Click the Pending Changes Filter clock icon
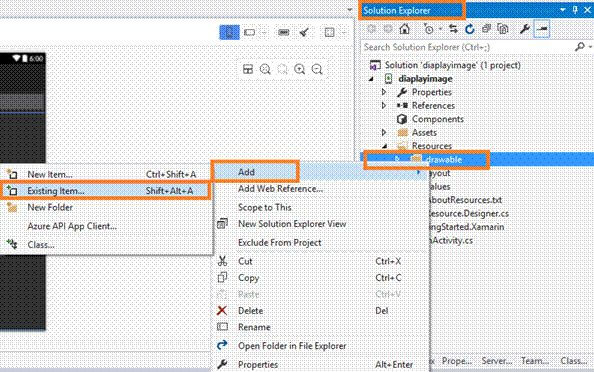Viewport: 594px width, 372px height. click(x=428, y=29)
